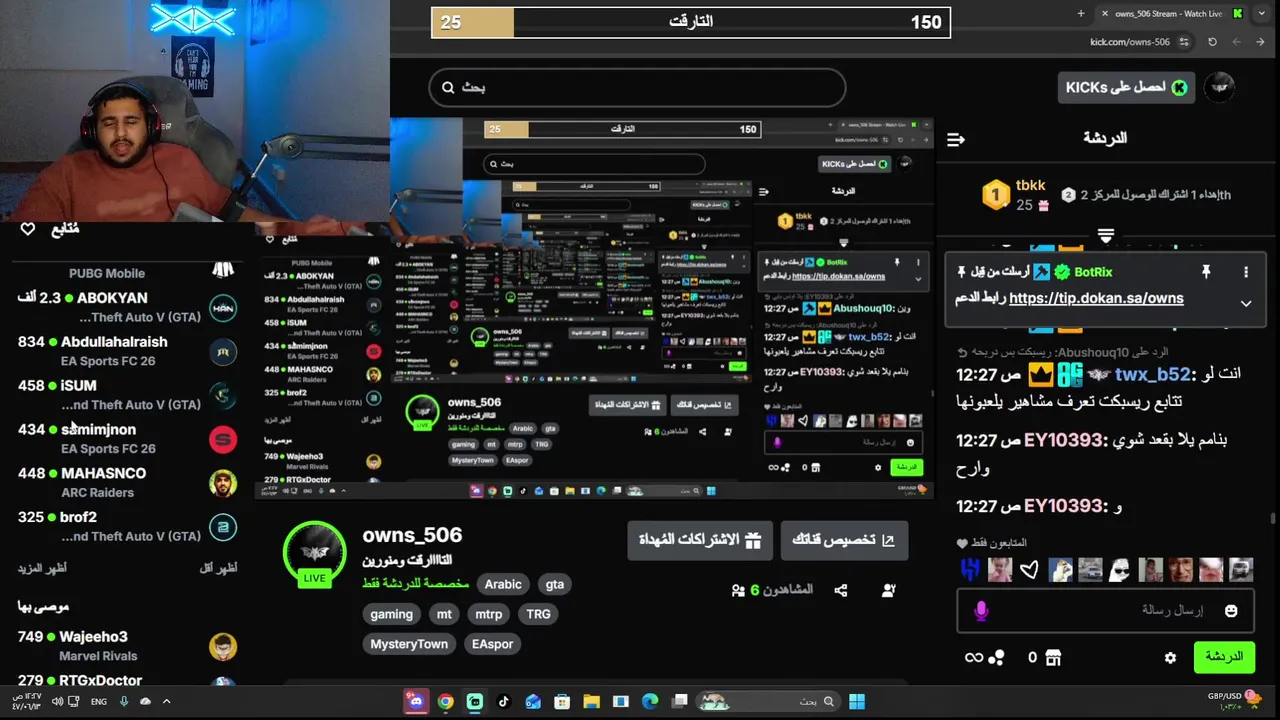Reload the kick.com page
1280x720 pixels.
(x=1212, y=42)
